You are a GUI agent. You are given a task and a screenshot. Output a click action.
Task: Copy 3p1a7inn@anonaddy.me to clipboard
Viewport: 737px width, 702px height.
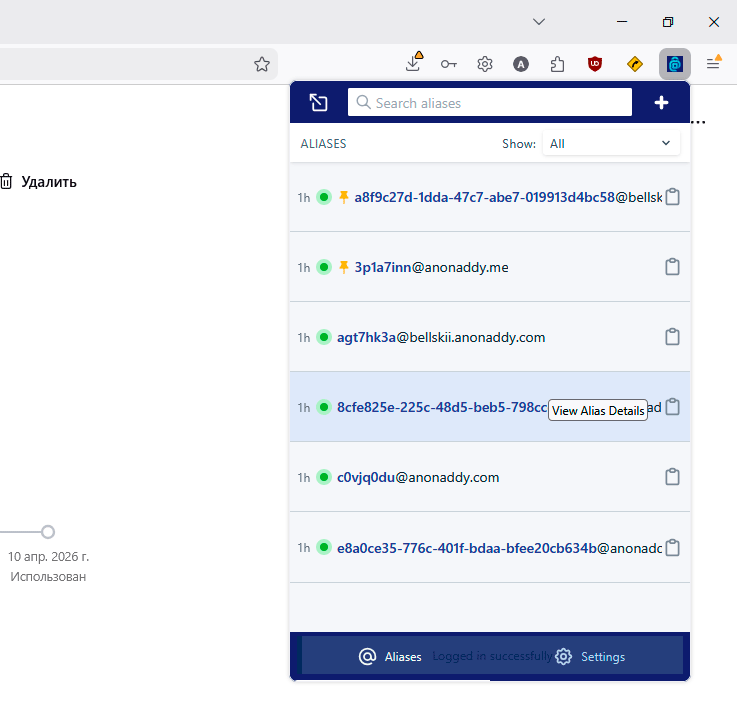click(672, 267)
